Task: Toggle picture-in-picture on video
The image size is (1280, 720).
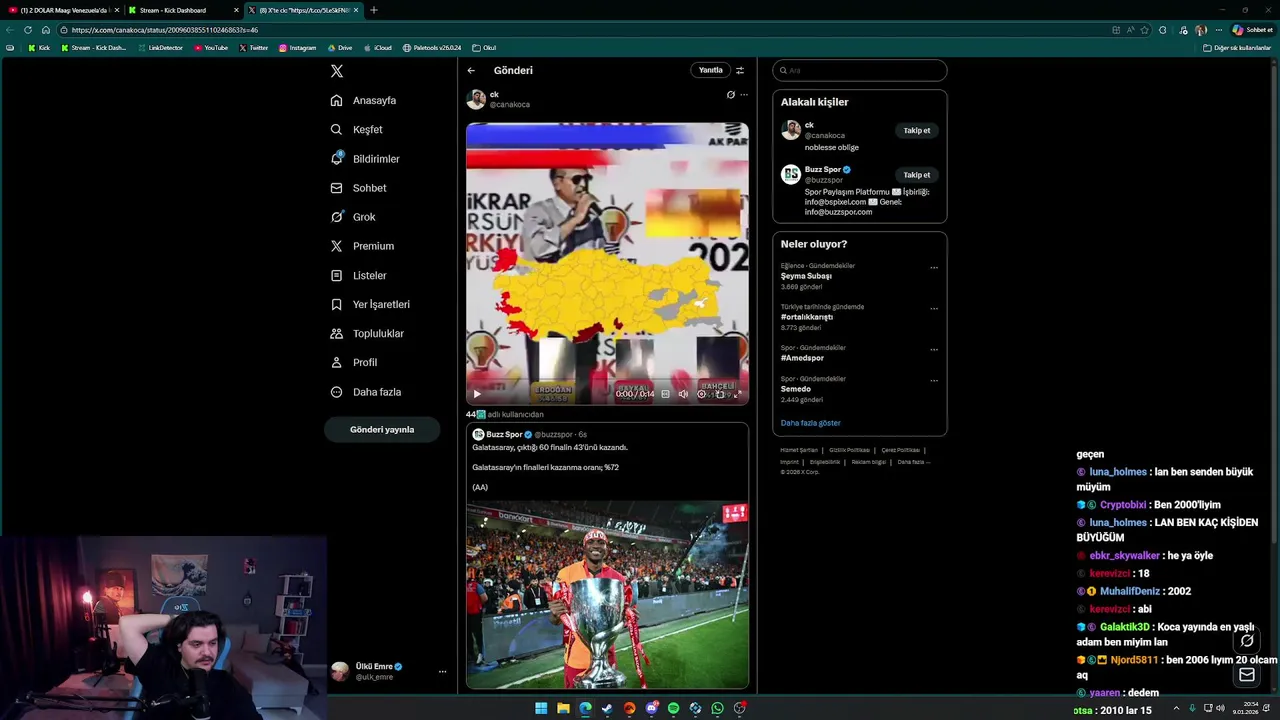Action: [x=720, y=394]
